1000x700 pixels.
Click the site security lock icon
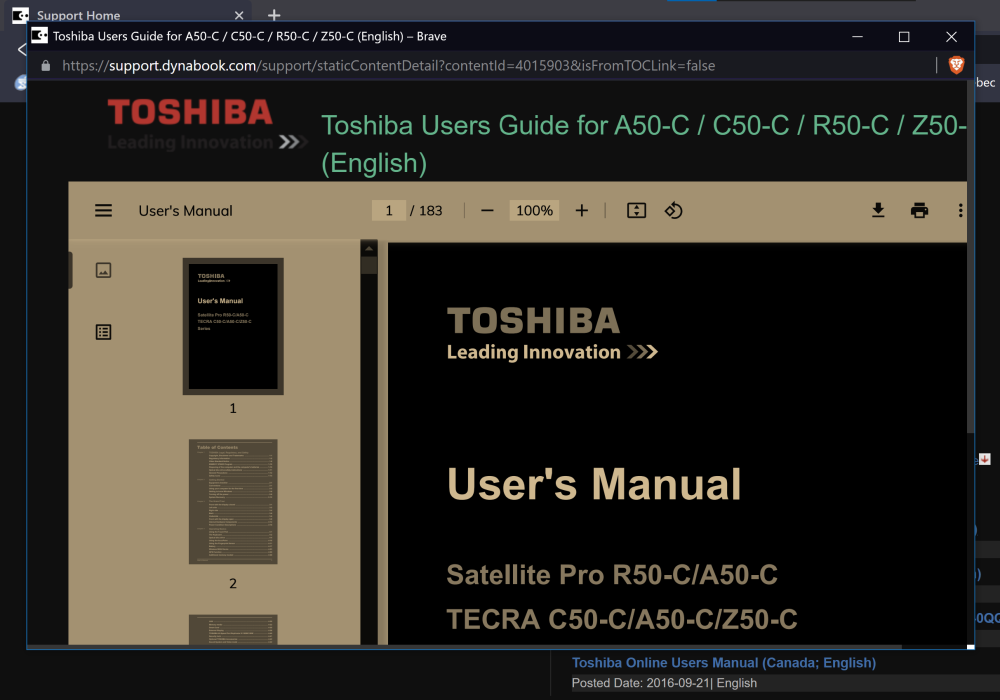[45, 66]
